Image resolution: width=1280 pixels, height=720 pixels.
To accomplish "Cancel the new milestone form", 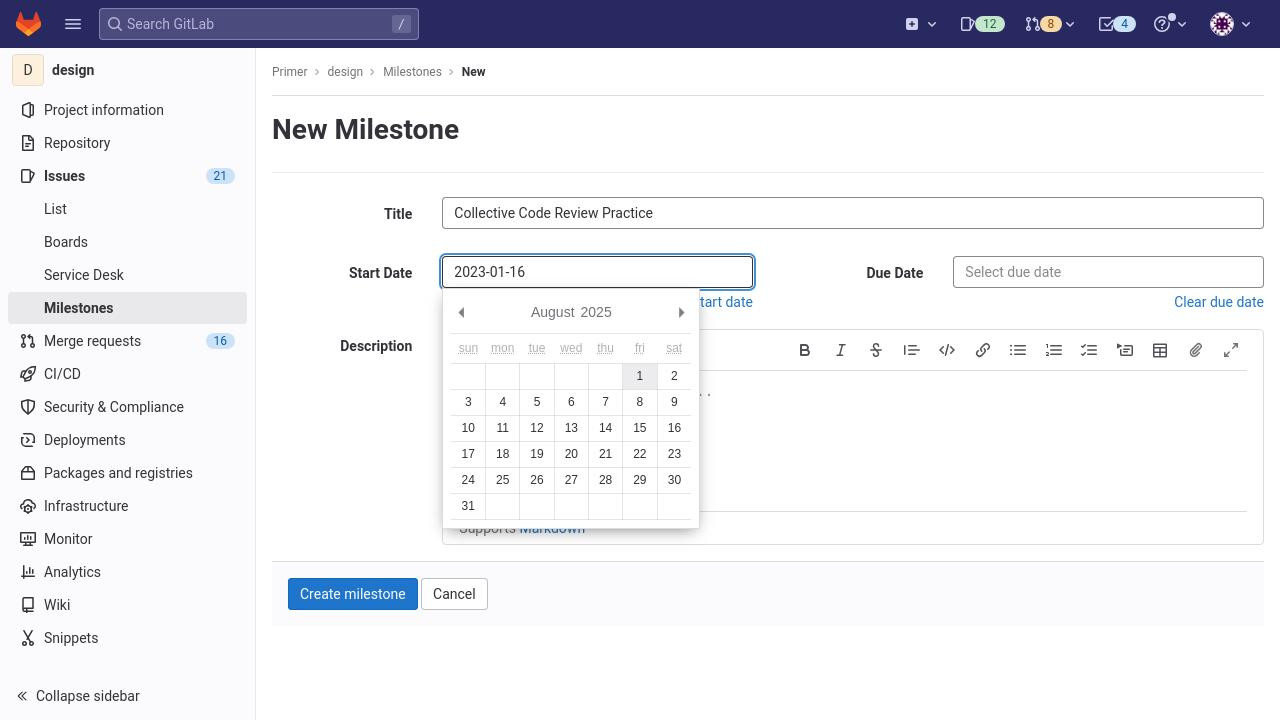I will tap(454, 594).
